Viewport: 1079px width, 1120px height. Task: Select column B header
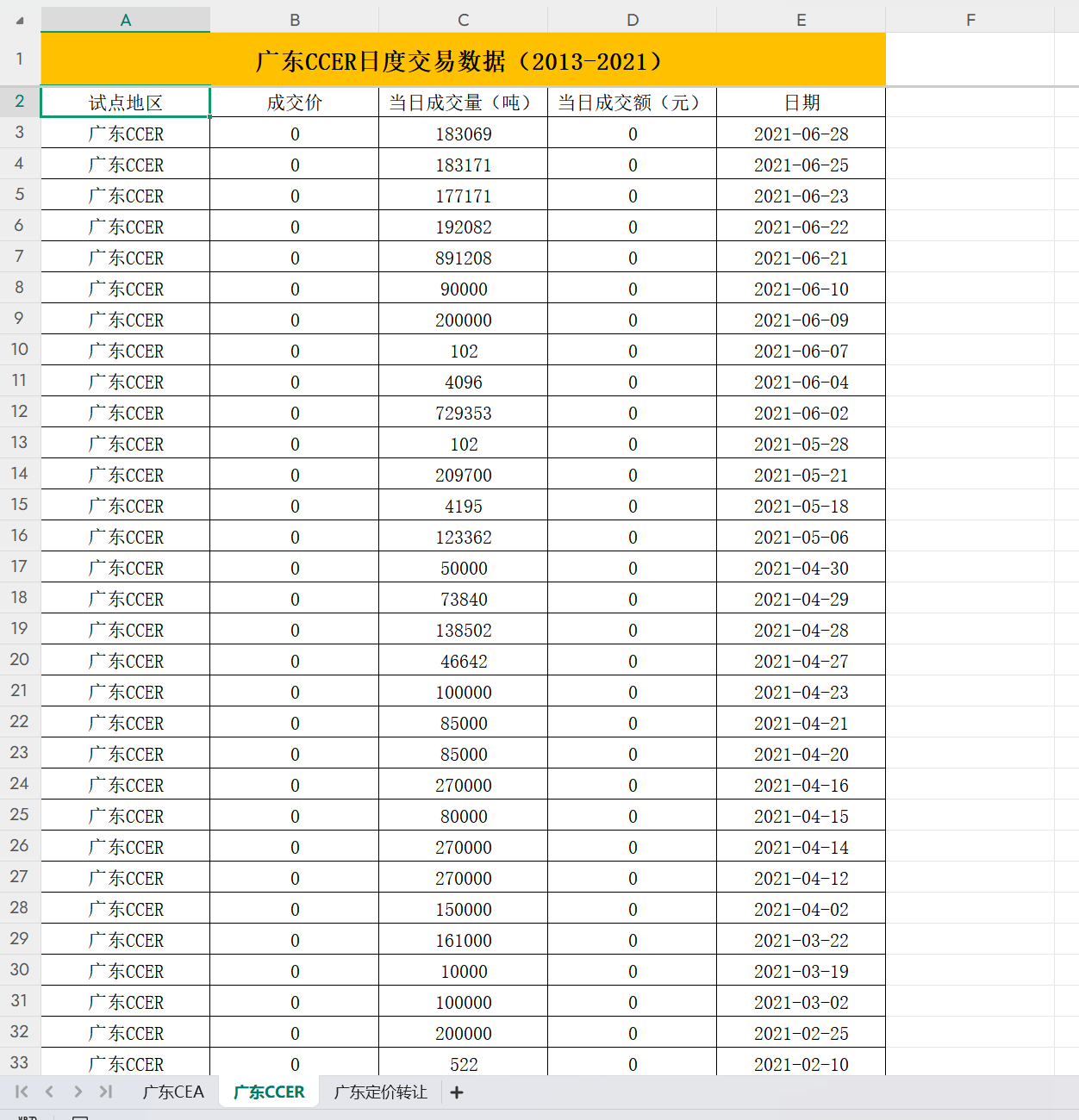click(295, 20)
